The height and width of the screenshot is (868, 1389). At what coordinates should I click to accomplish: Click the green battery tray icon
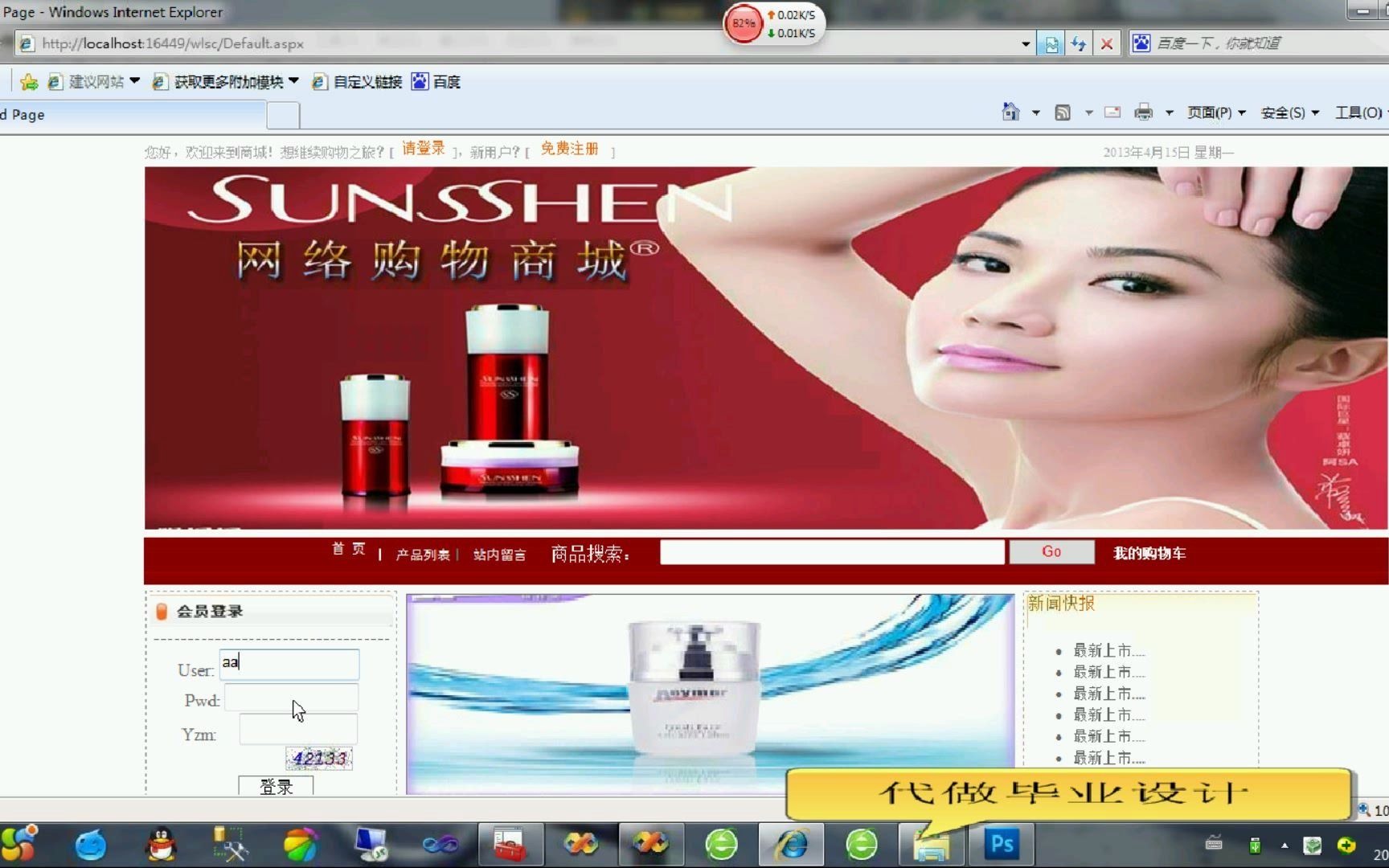[1255, 845]
